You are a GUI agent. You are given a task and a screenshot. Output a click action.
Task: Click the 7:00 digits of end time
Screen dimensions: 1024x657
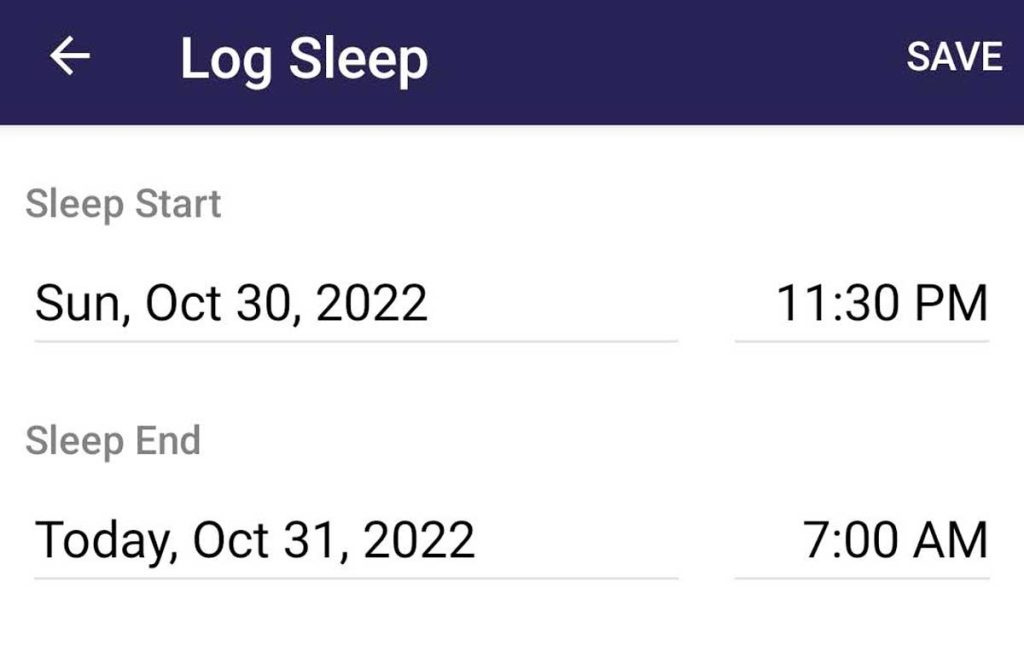pyautogui.click(x=843, y=540)
